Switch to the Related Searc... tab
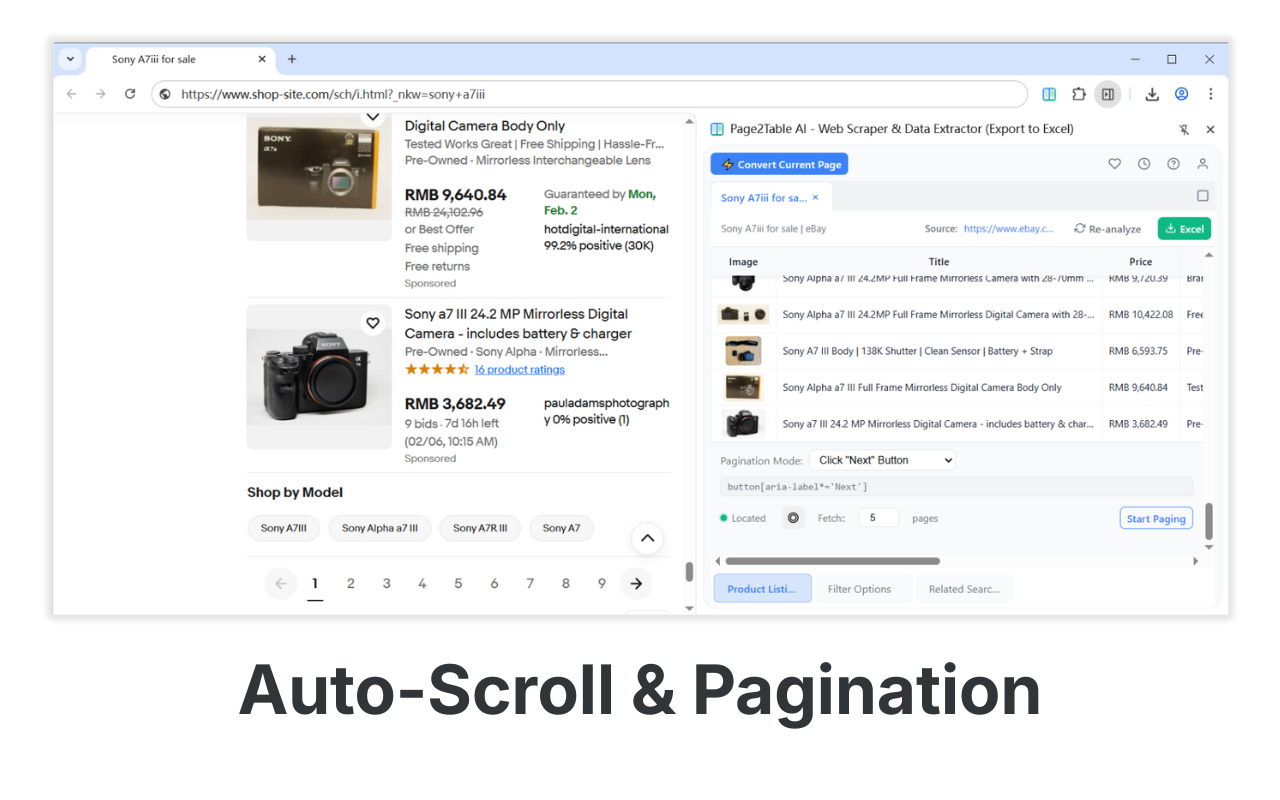The image size is (1280, 800). (964, 589)
